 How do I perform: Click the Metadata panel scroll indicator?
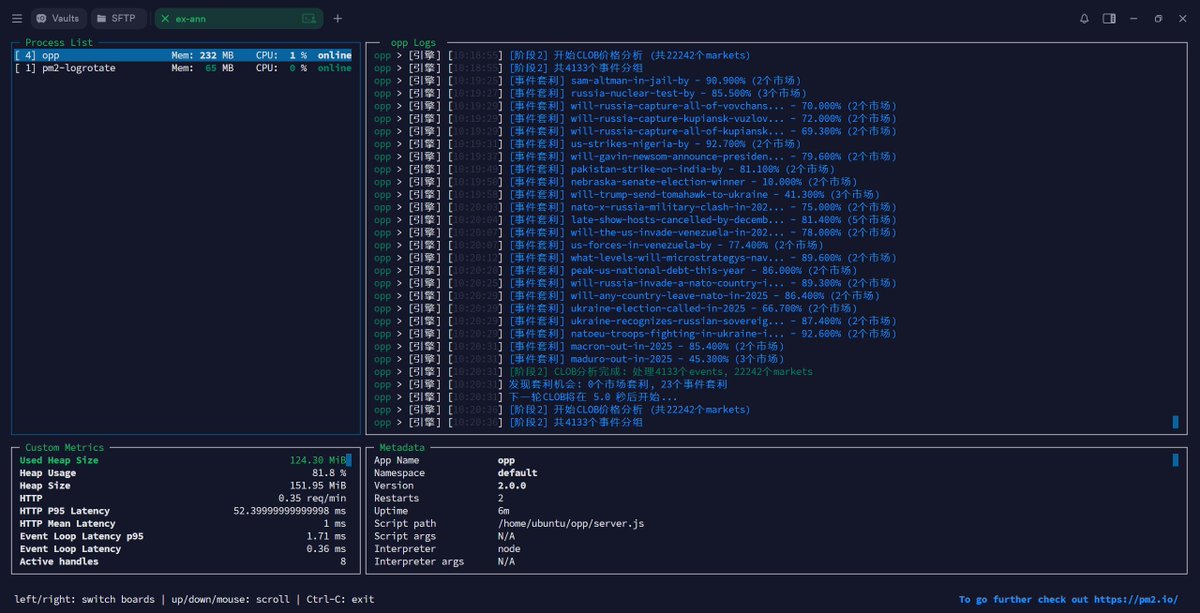(x=1175, y=460)
